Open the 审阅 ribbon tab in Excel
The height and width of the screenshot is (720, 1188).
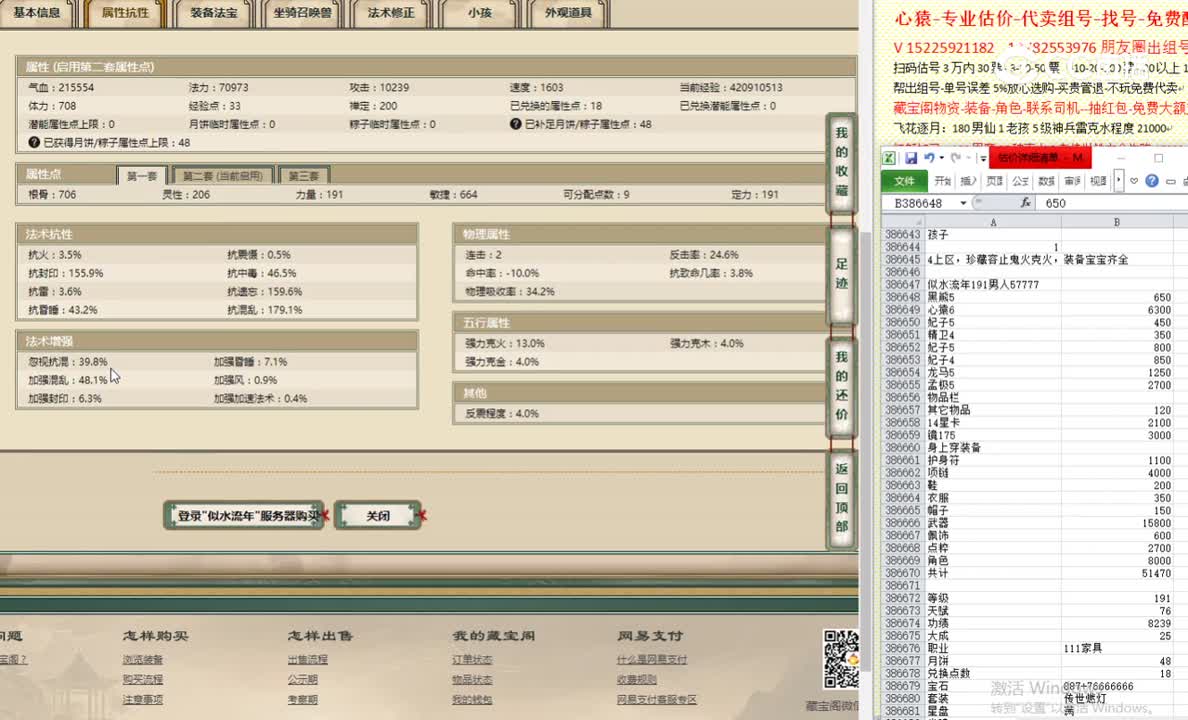click(x=1072, y=181)
